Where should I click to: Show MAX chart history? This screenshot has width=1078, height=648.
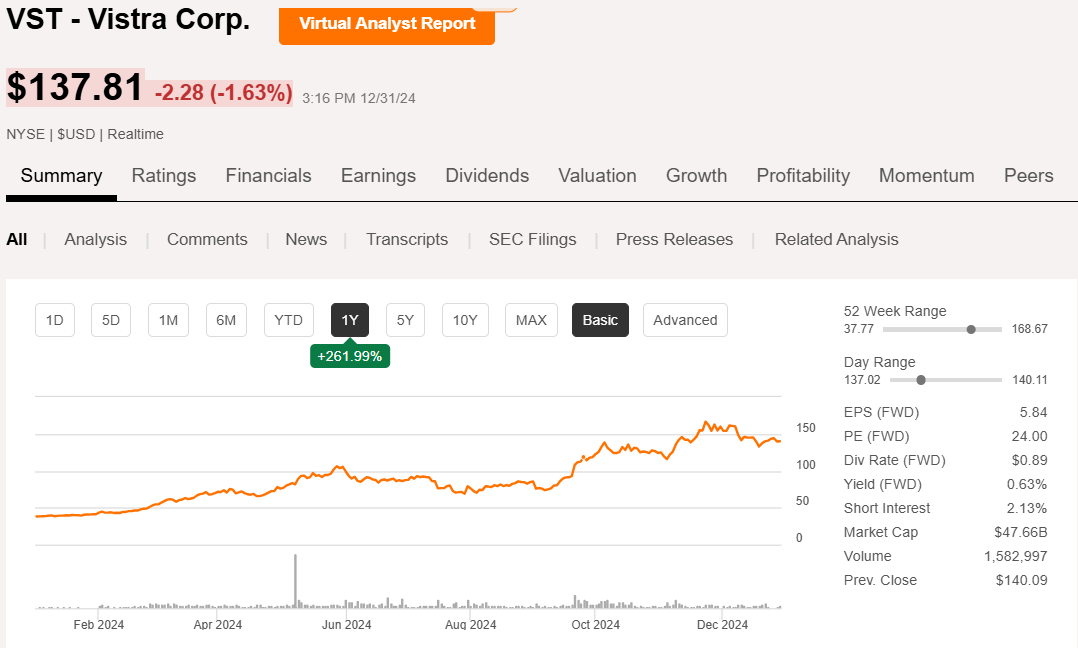click(x=531, y=320)
